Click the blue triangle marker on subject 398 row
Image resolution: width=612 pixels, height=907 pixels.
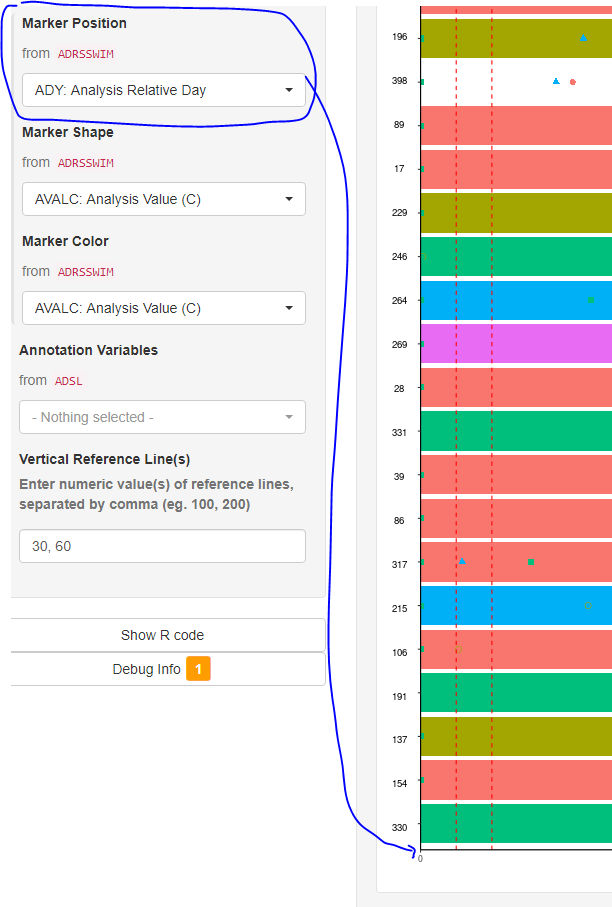click(555, 81)
